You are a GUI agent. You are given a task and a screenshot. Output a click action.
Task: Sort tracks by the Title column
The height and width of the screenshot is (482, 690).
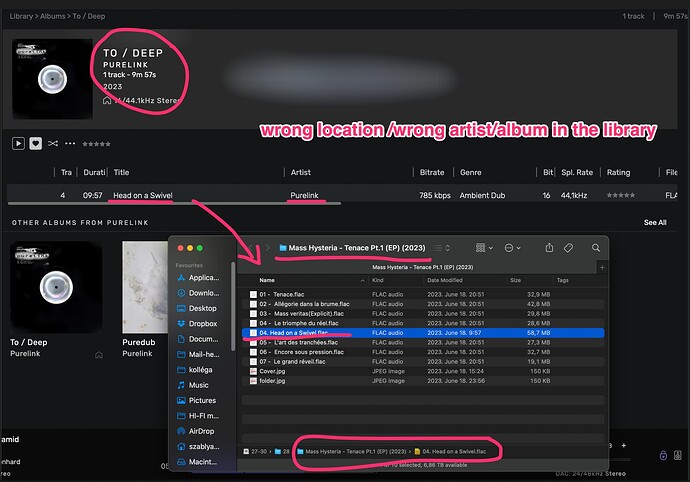[121, 173]
